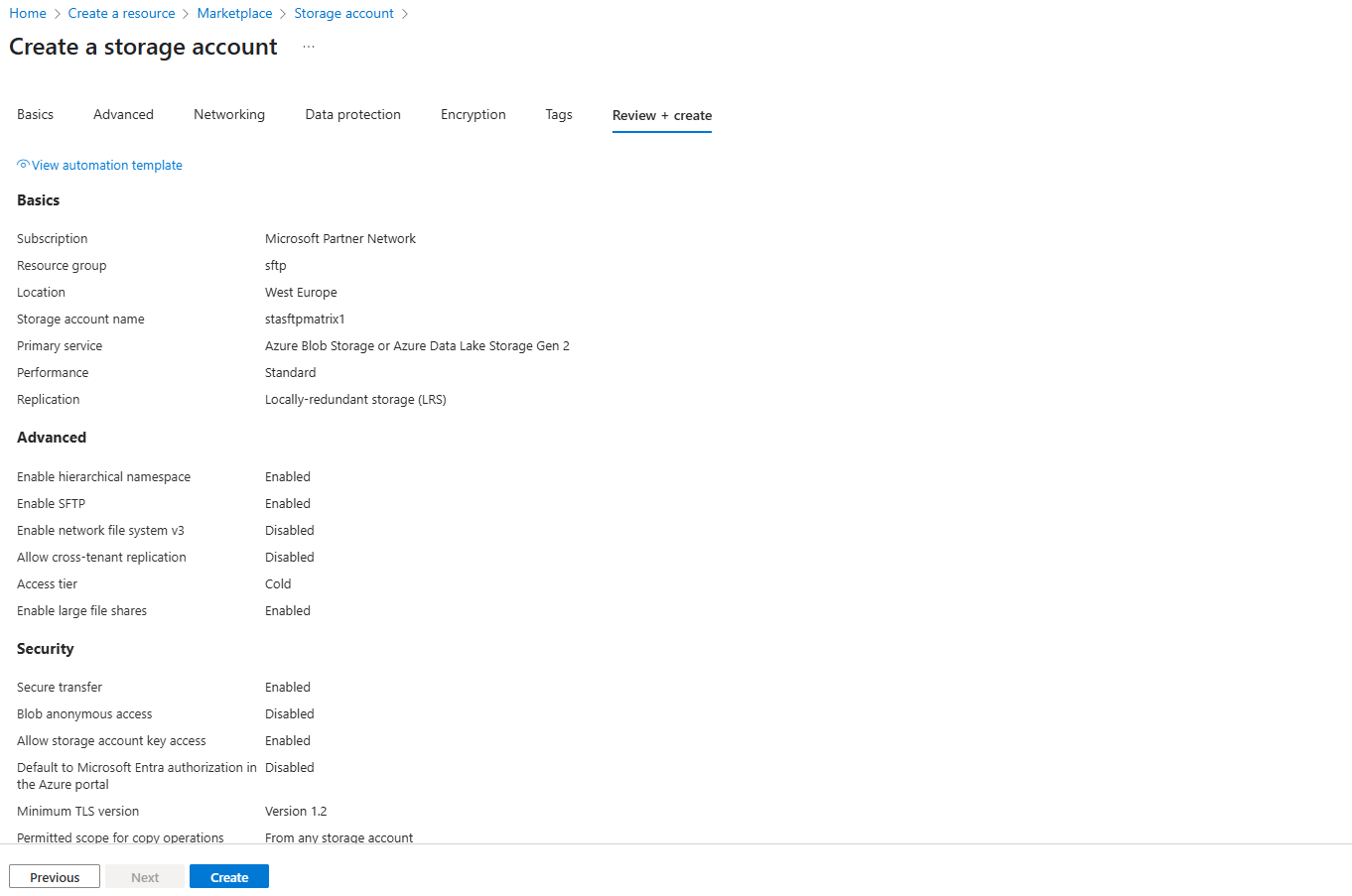Viewport: 1352px width, 896px height.
Task: Click the eye icon beside View automation template
Action: (x=23, y=165)
